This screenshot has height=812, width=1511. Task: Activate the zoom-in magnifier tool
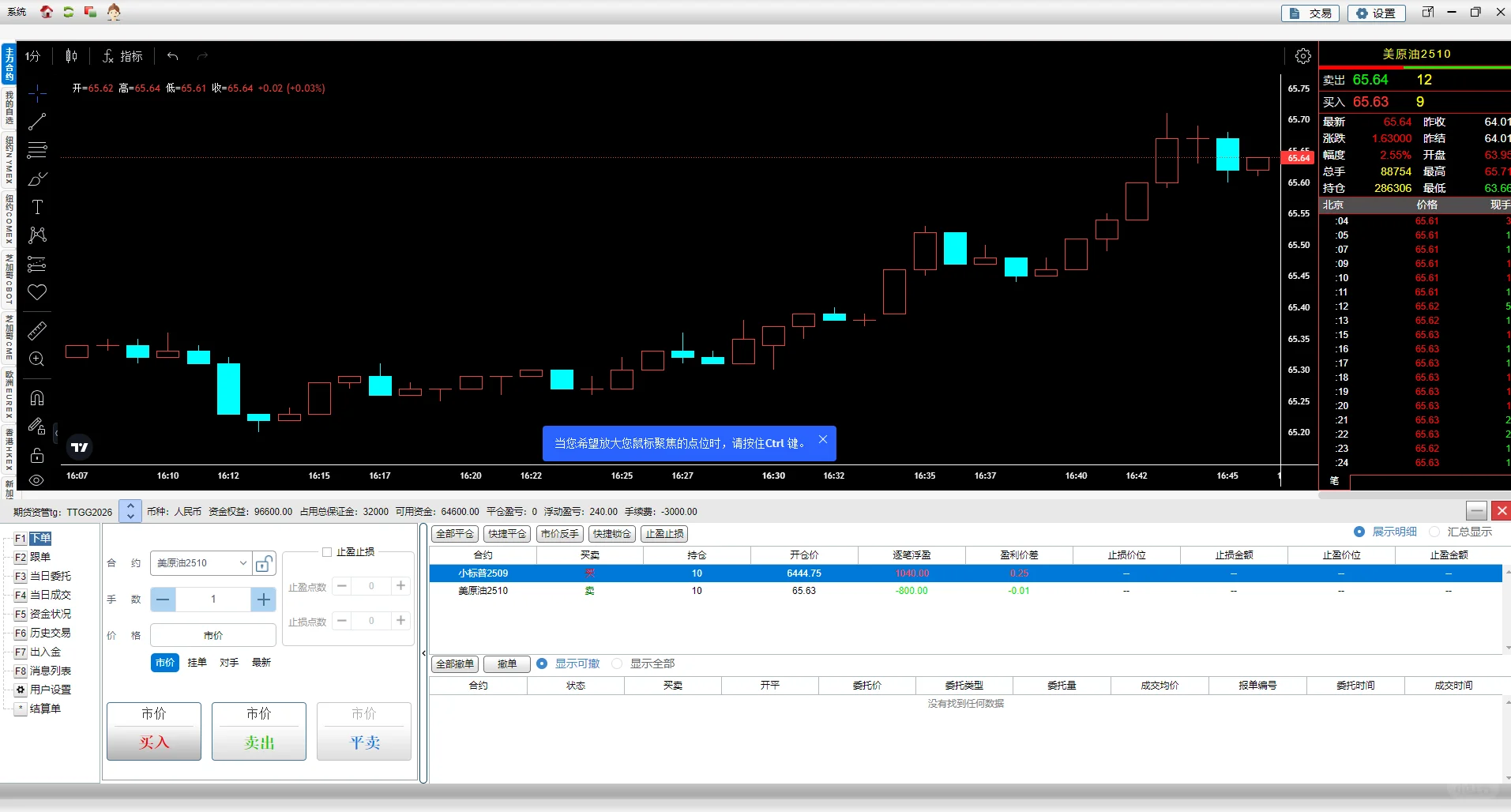pyautogui.click(x=37, y=359)
